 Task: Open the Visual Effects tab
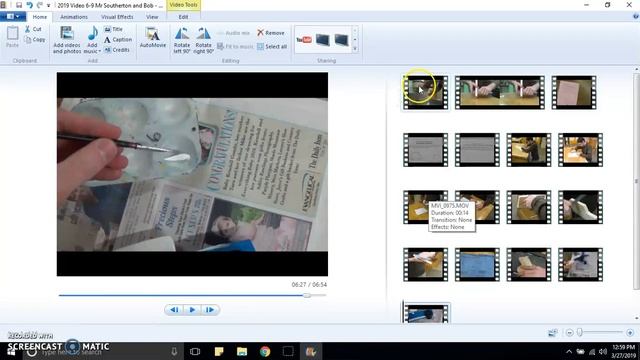coord(117,17)
